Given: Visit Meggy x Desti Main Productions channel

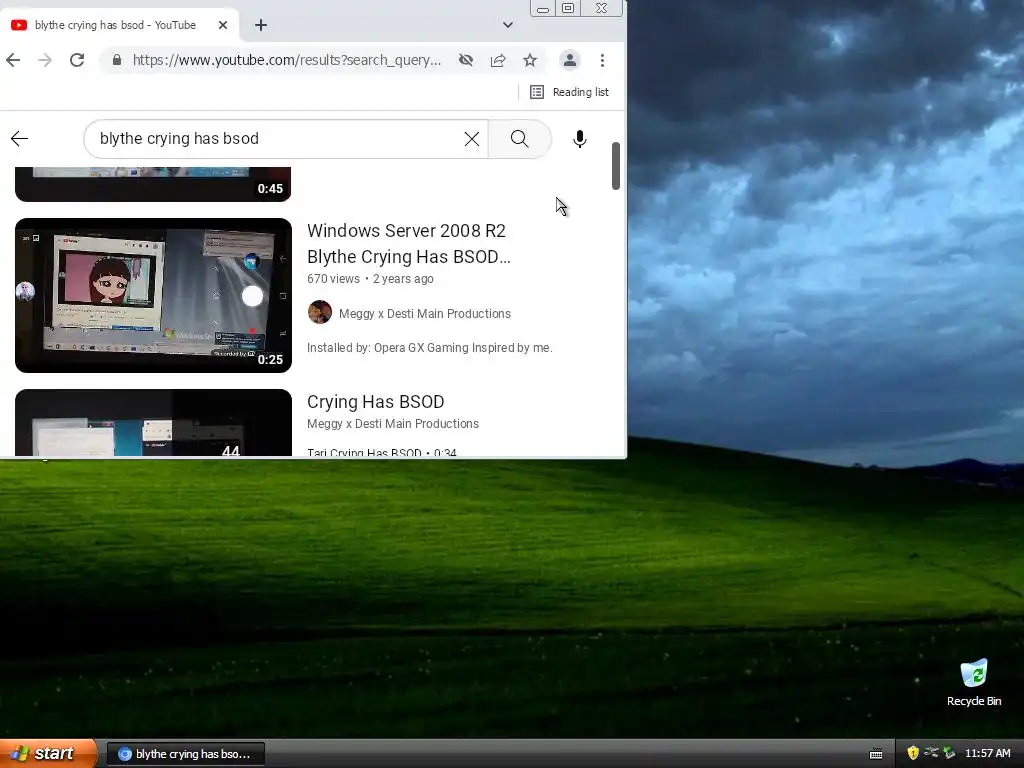Looking at the screenshot, I should (424, 313).
